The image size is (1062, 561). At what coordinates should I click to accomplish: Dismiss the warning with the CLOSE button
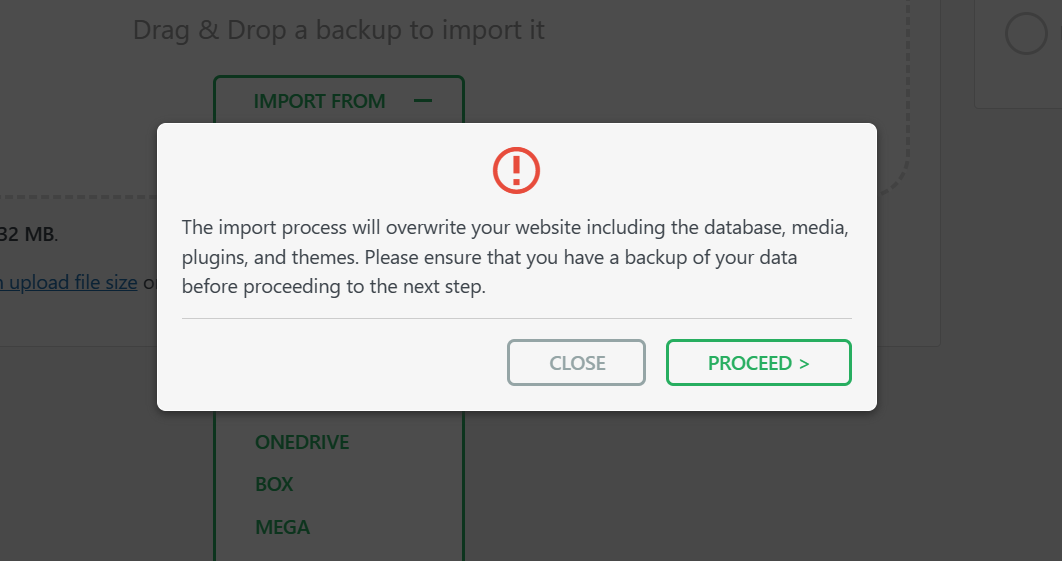576,362
